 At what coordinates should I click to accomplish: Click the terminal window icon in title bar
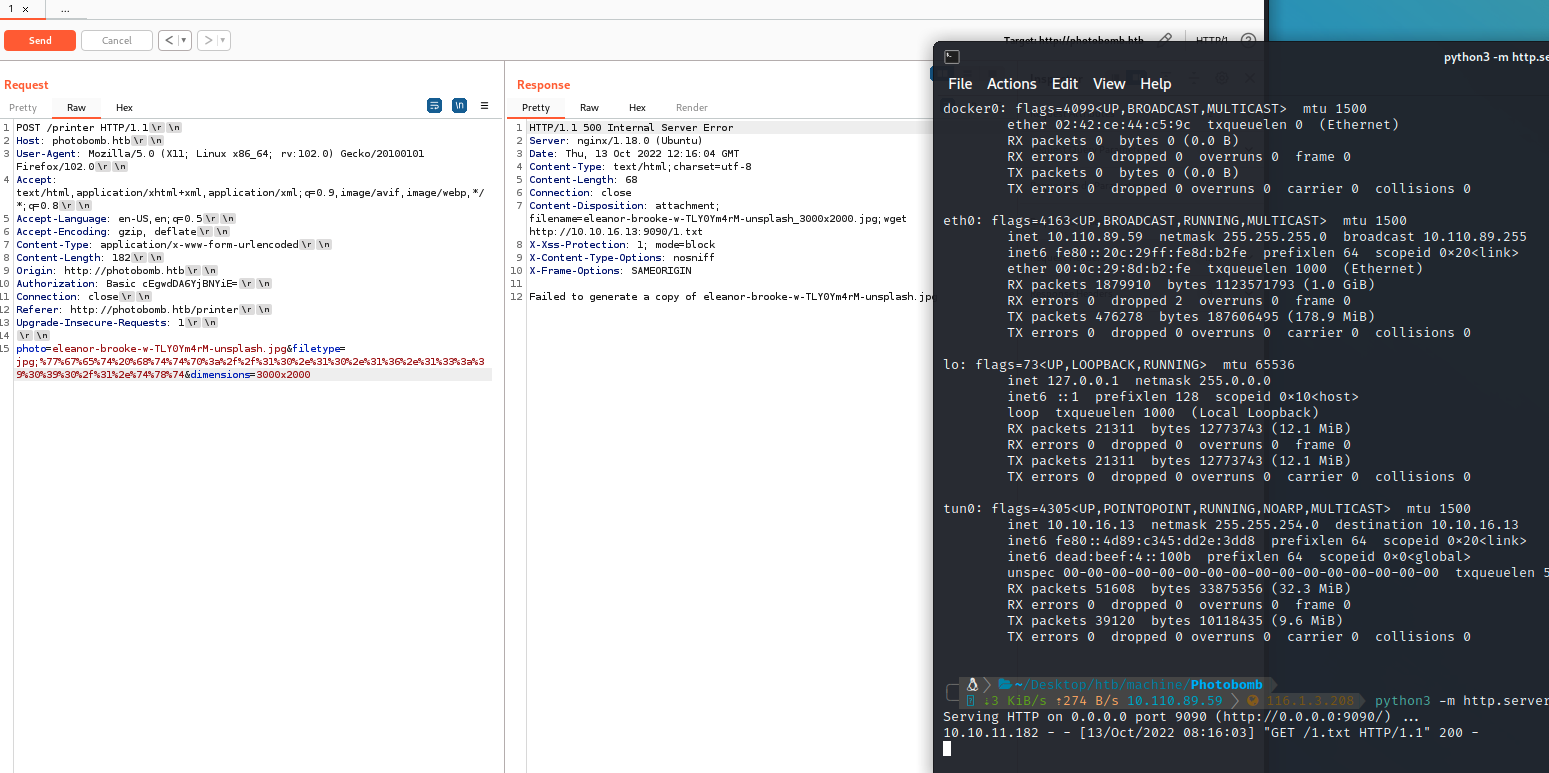point(952,57)
